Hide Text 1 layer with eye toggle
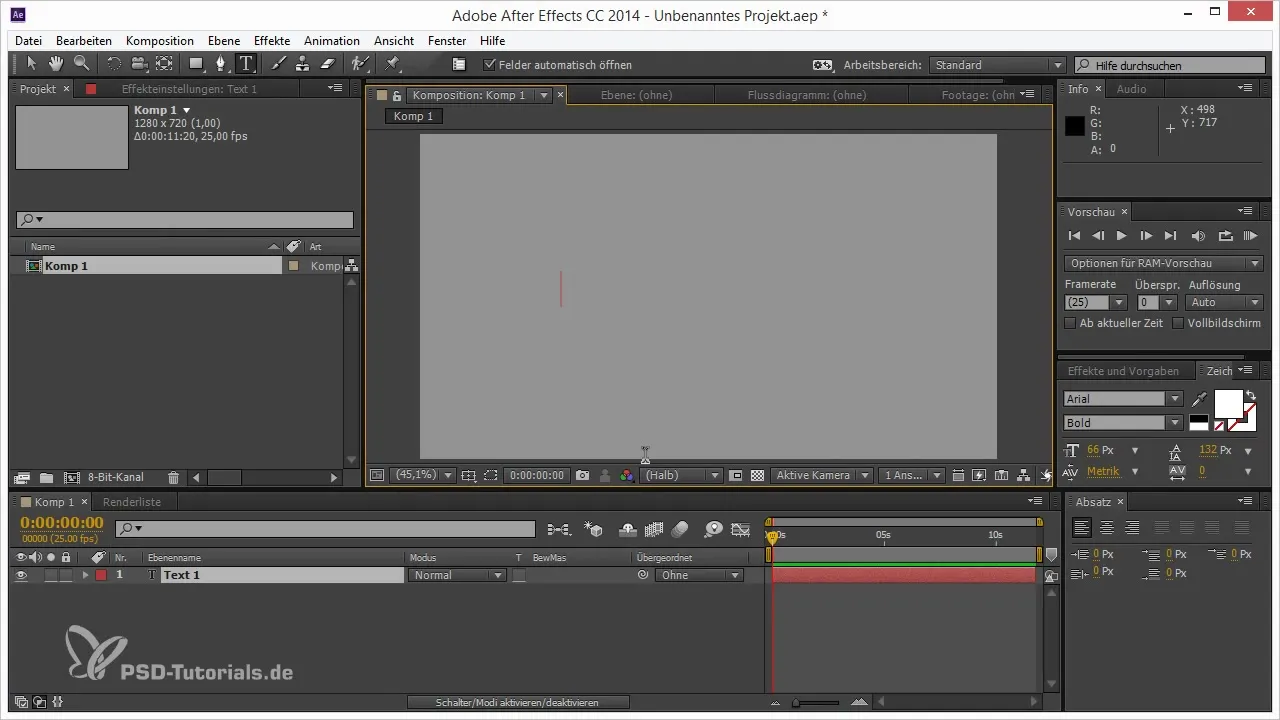Image resolution: width=1280 pixels, height=720 pixels. tap(21, 575)
